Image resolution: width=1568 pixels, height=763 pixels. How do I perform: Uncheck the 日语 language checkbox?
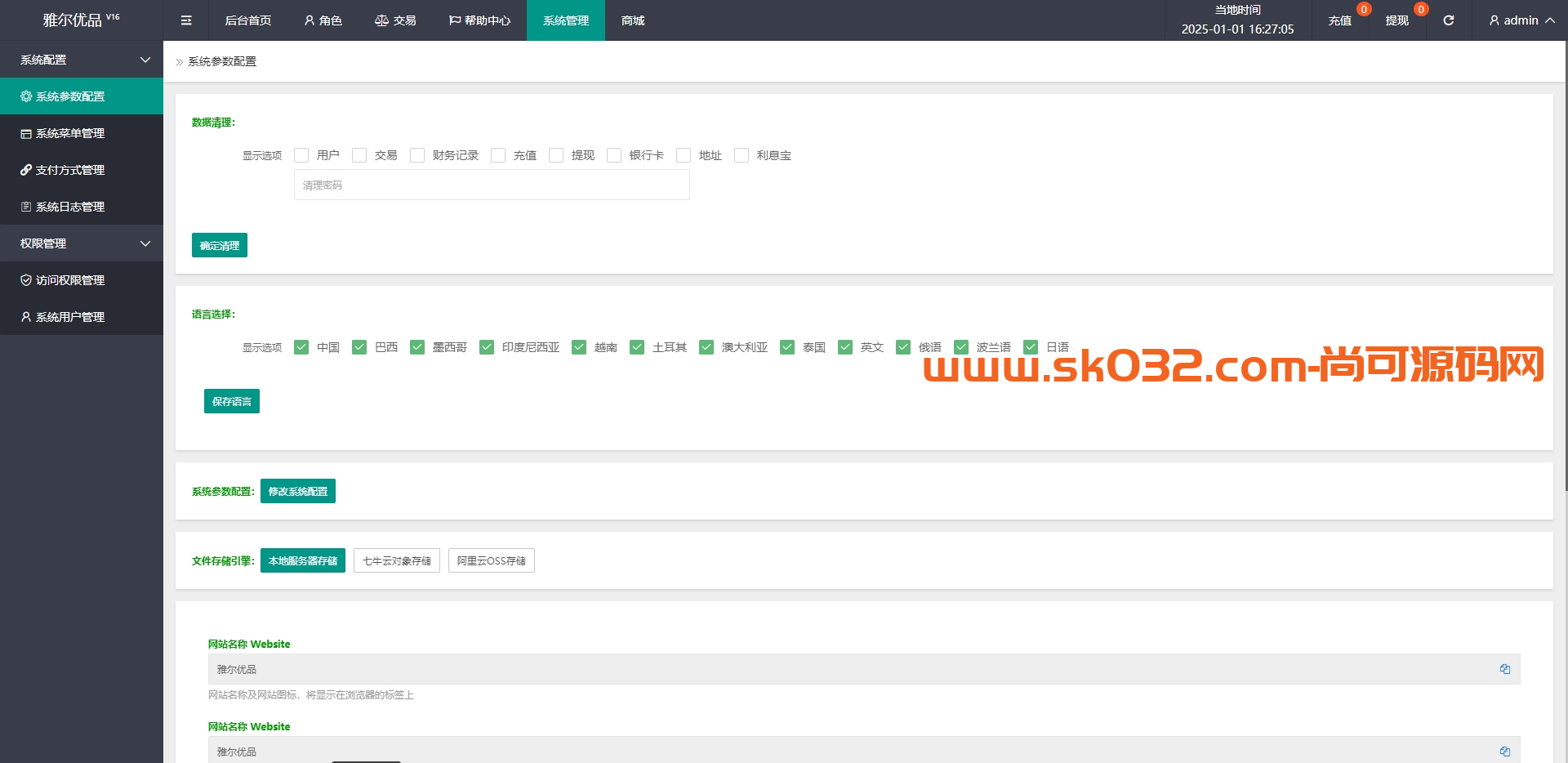click(1031, 347)
